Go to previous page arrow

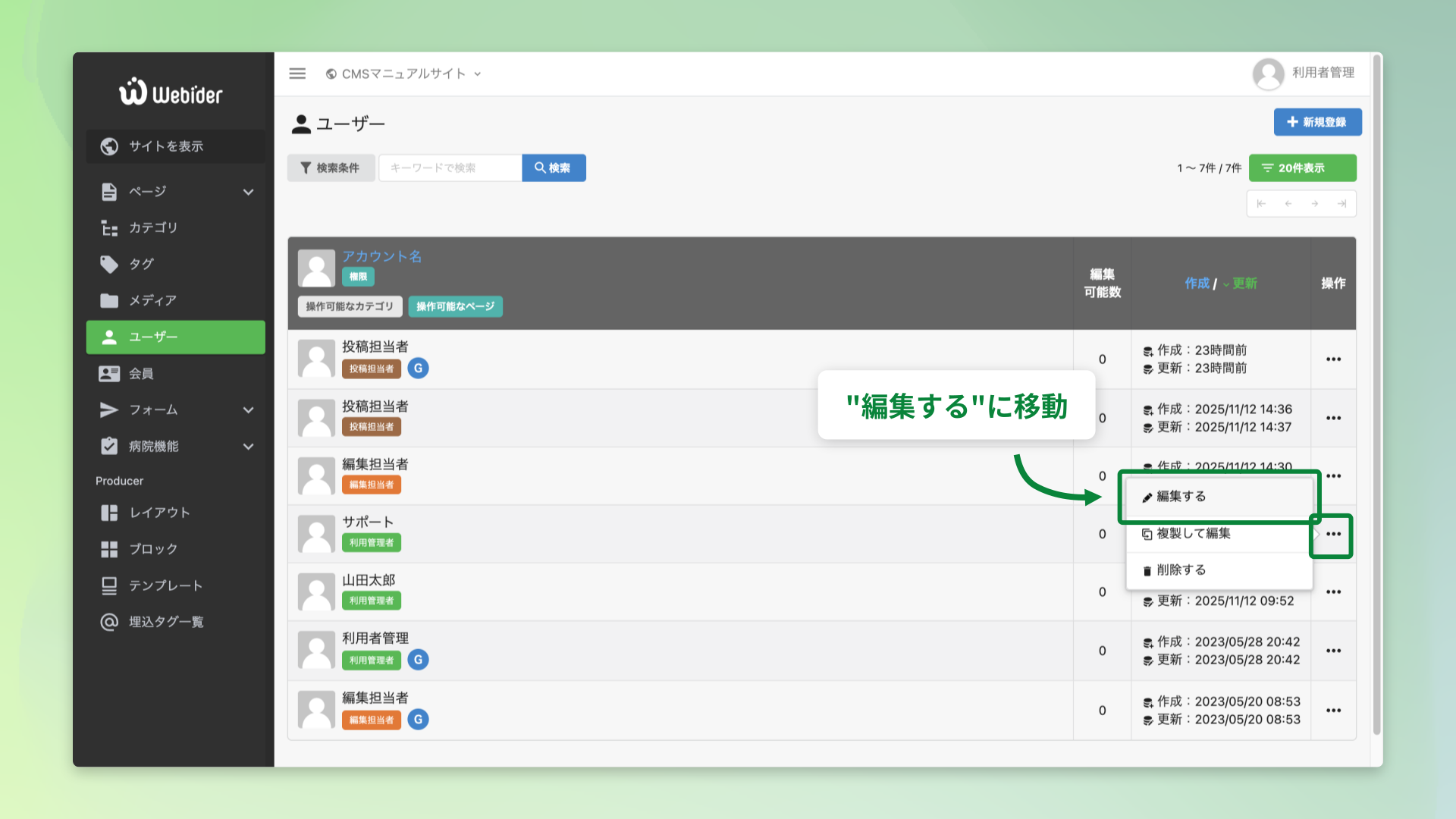pyautogui.click(x=1288, y=203)
